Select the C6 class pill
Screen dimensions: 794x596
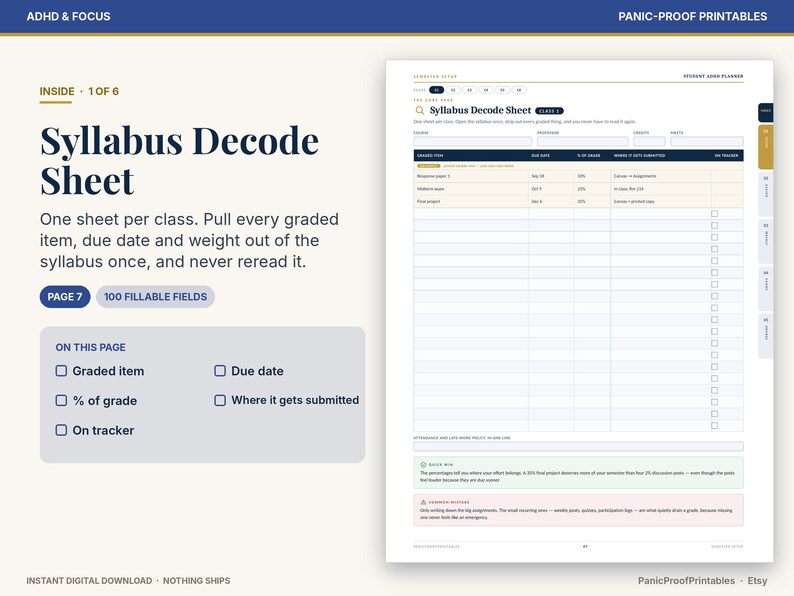pos(519,90)
